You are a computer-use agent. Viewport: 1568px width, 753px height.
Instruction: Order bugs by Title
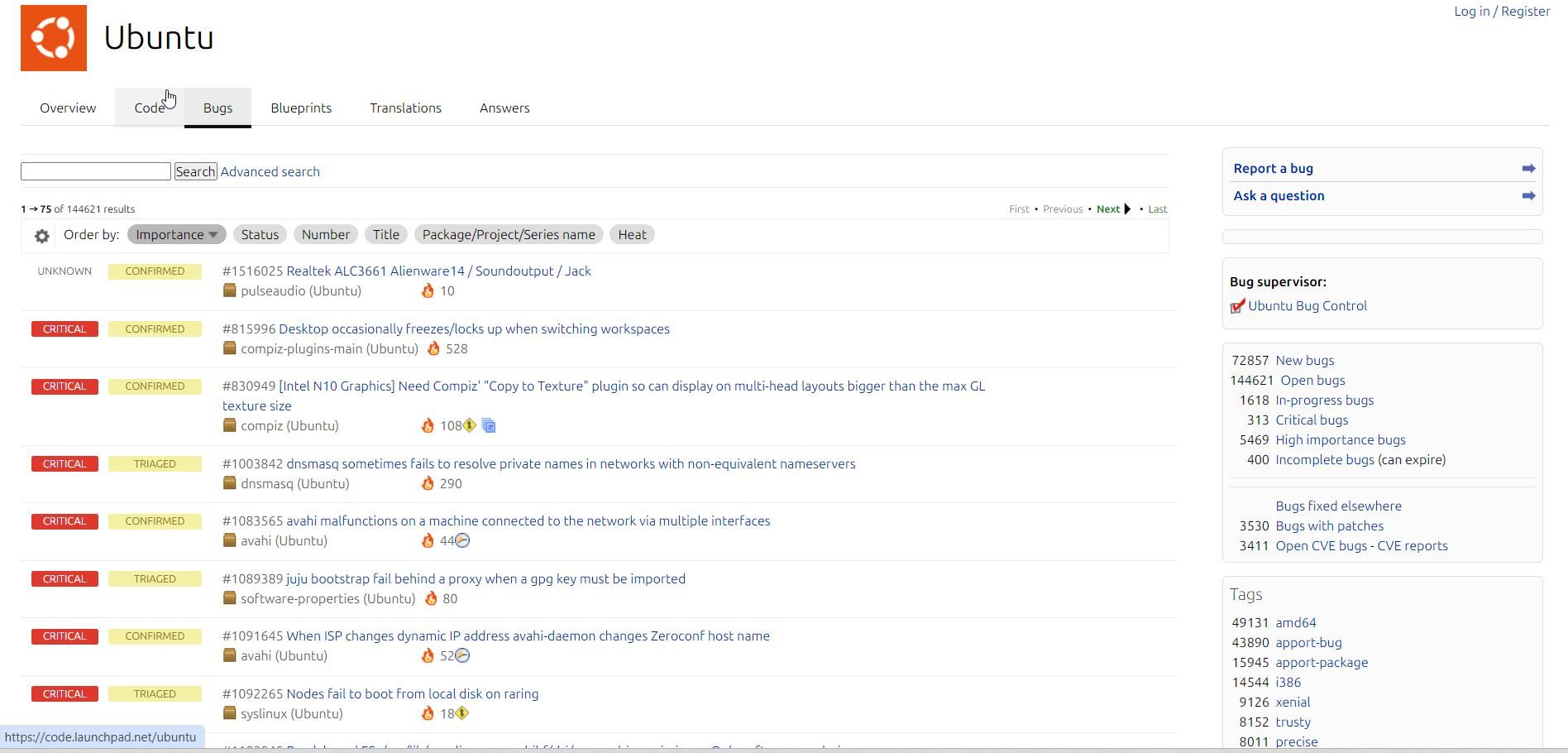386,235
